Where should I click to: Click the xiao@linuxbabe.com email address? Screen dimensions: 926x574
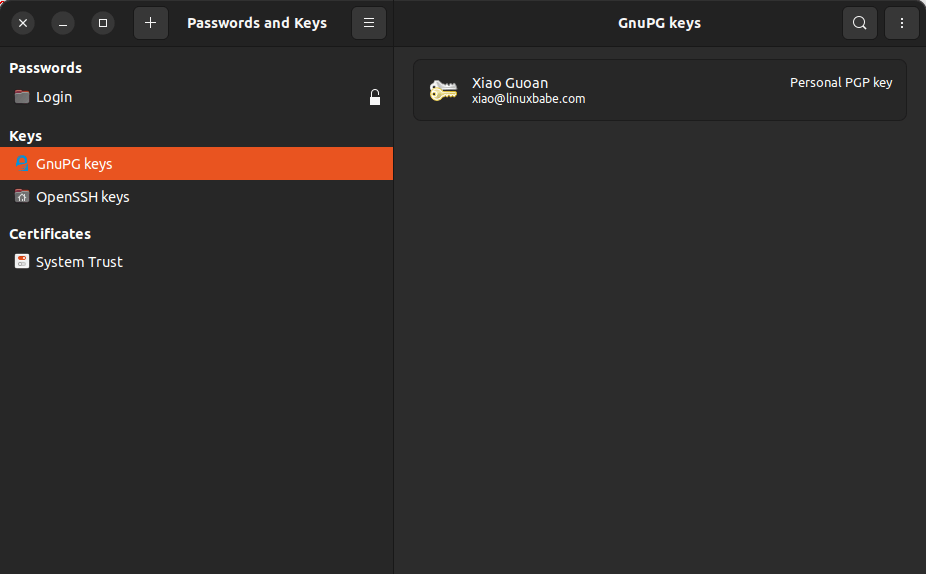(x=528, y=99)
